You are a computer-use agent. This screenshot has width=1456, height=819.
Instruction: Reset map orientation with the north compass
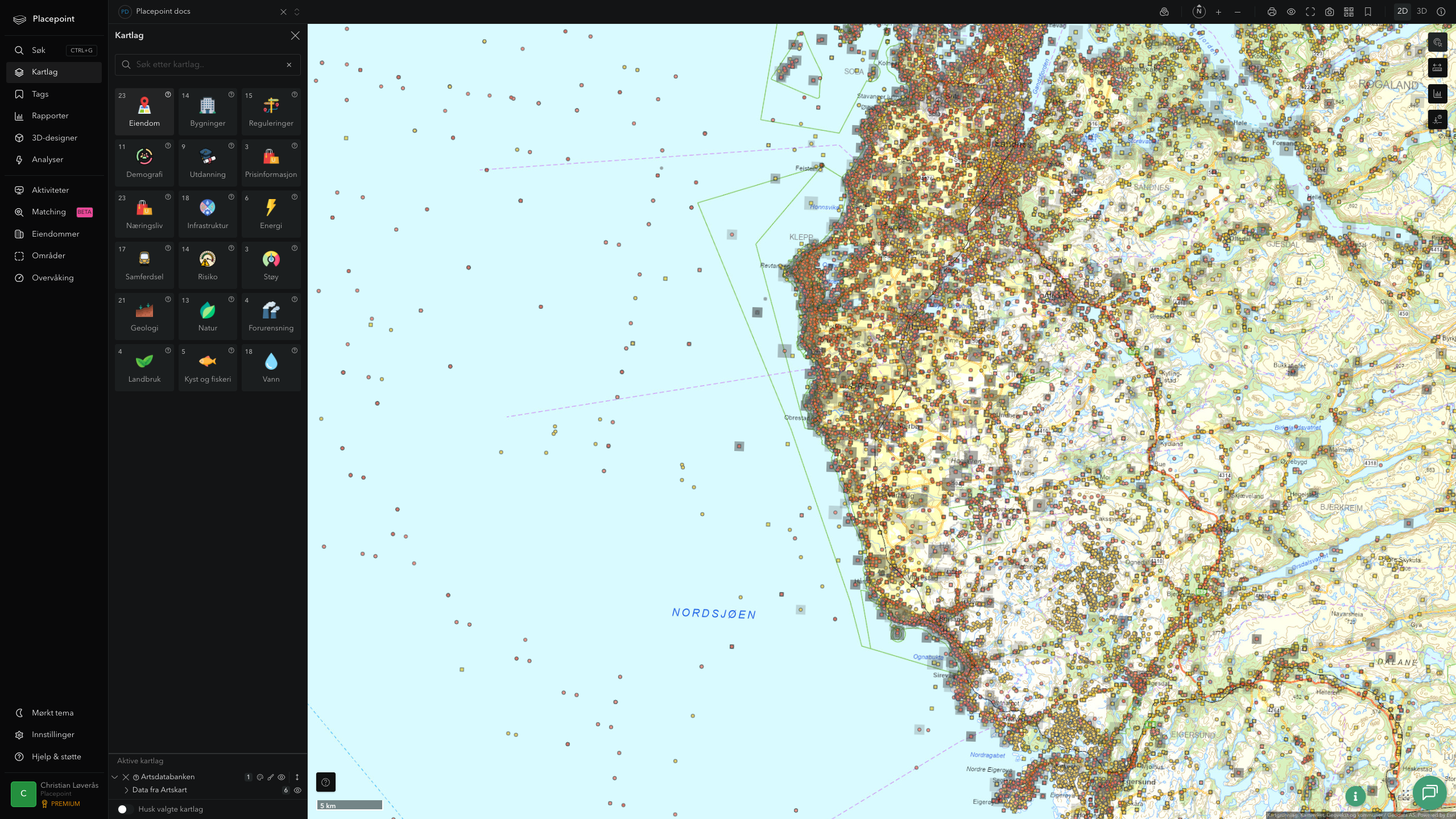point(1199,11)
